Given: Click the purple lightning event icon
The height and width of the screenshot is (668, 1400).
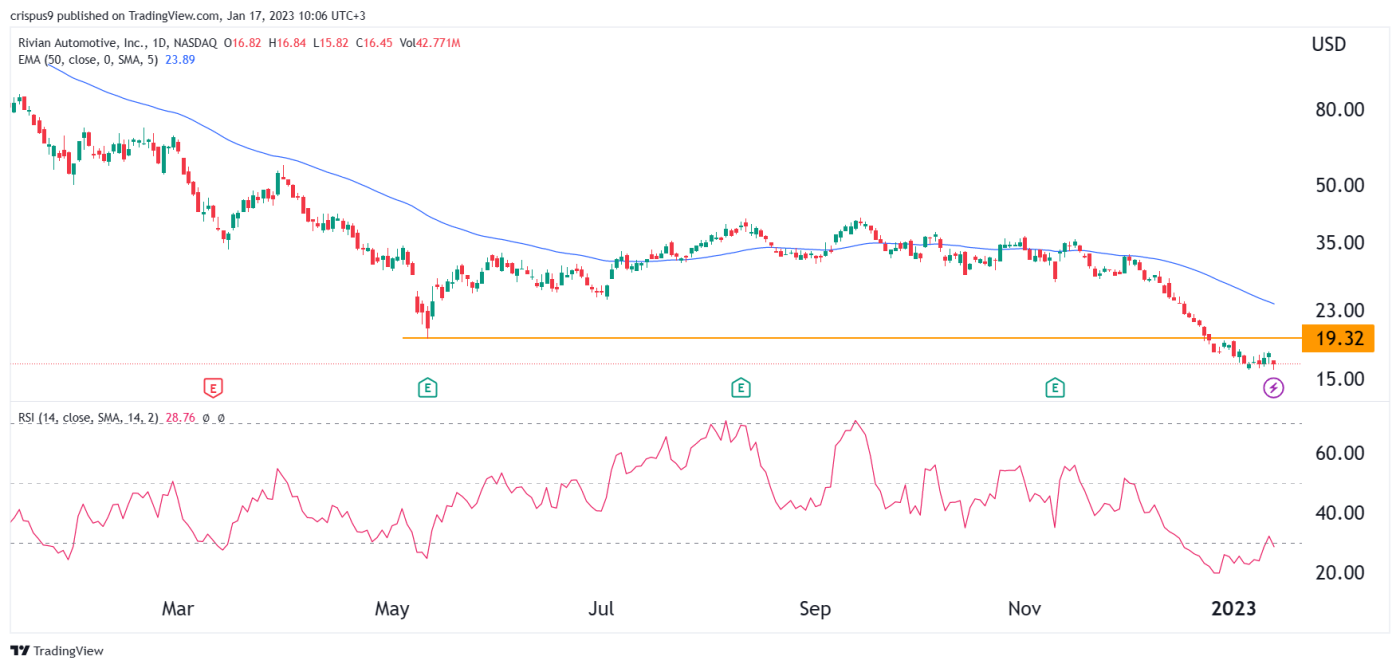Looking at the screenshot, I should (x=1272, y=388).
